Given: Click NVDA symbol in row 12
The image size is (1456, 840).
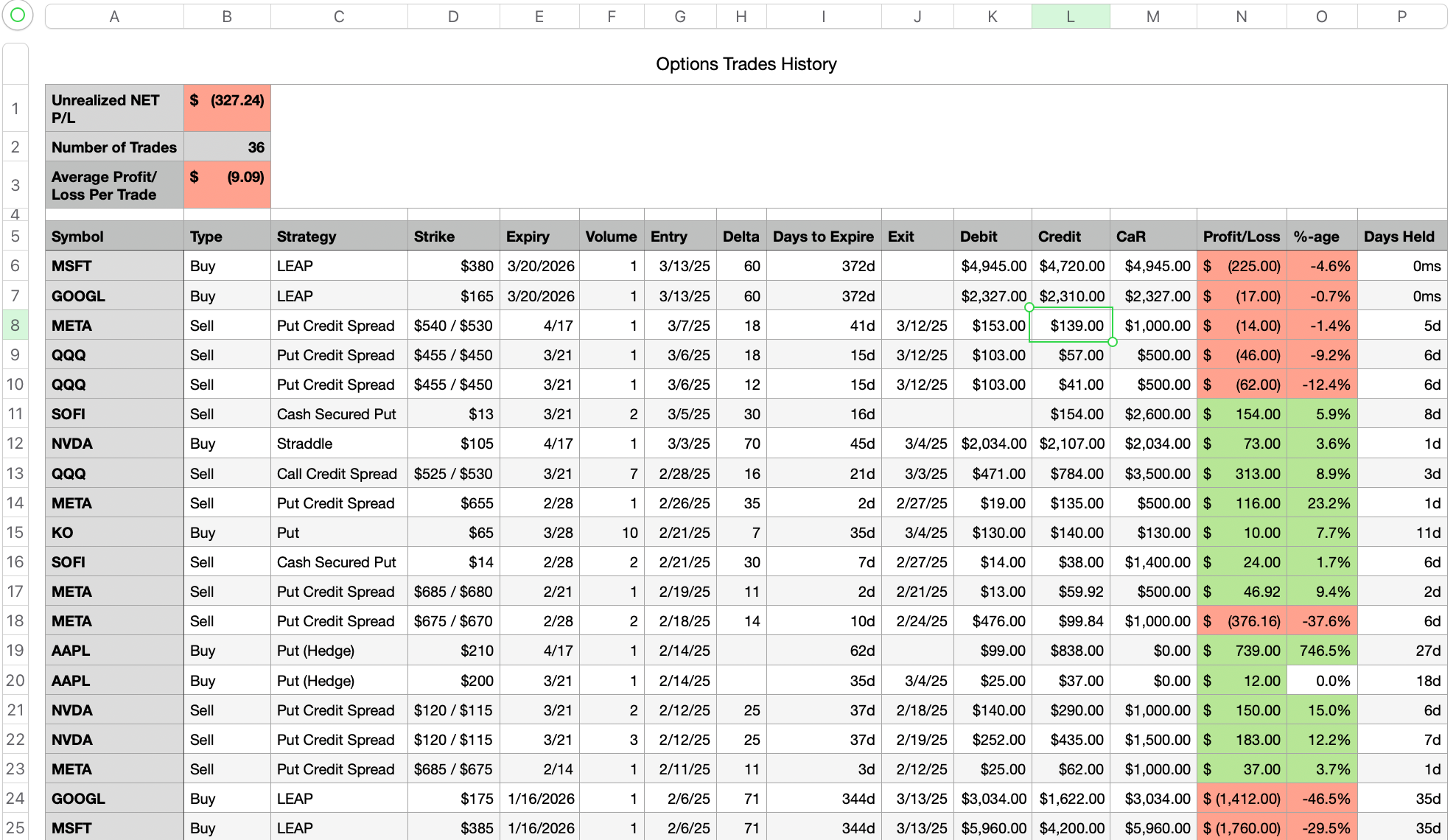Looking at the screenshot, I should click(114, 444).
